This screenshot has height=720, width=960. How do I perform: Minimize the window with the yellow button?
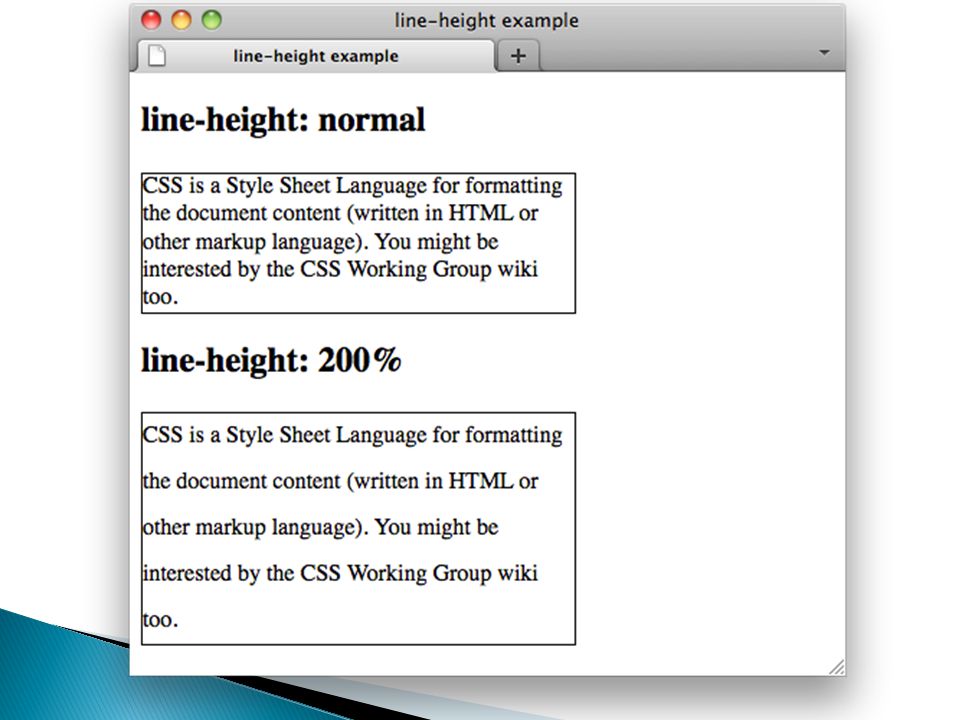click(181, 20)
